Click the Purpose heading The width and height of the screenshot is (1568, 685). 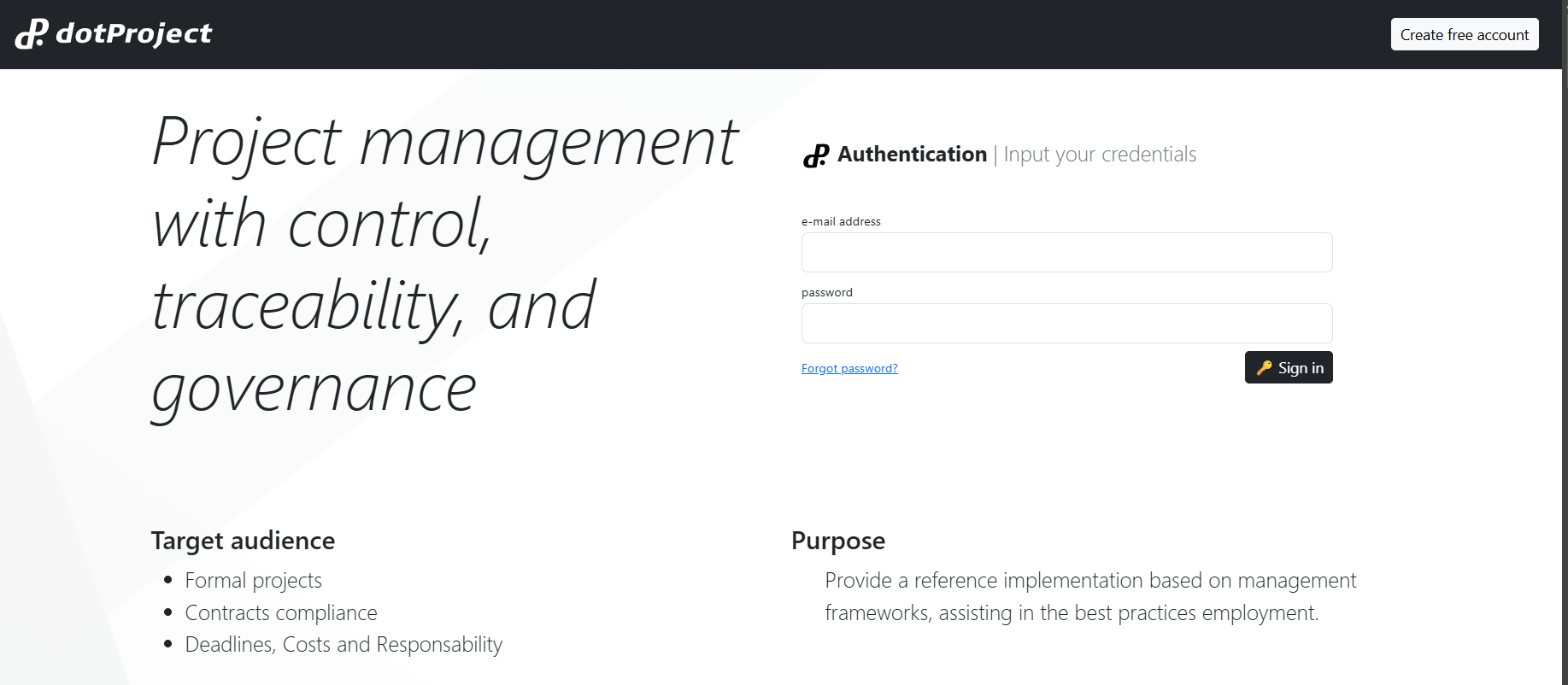837,541
